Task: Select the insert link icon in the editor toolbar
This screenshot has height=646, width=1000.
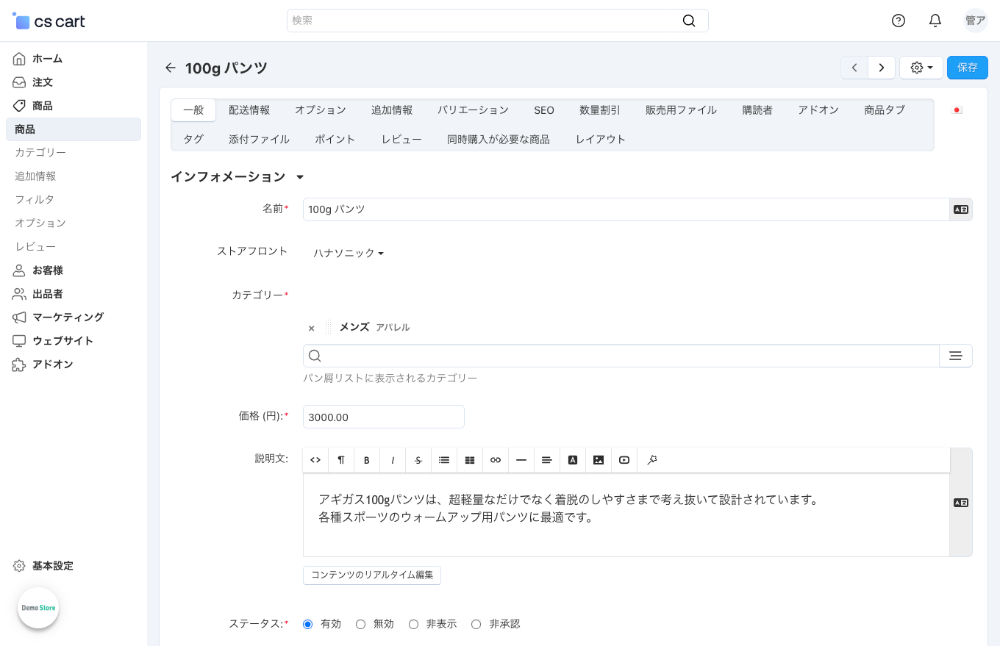Action: 495,460
